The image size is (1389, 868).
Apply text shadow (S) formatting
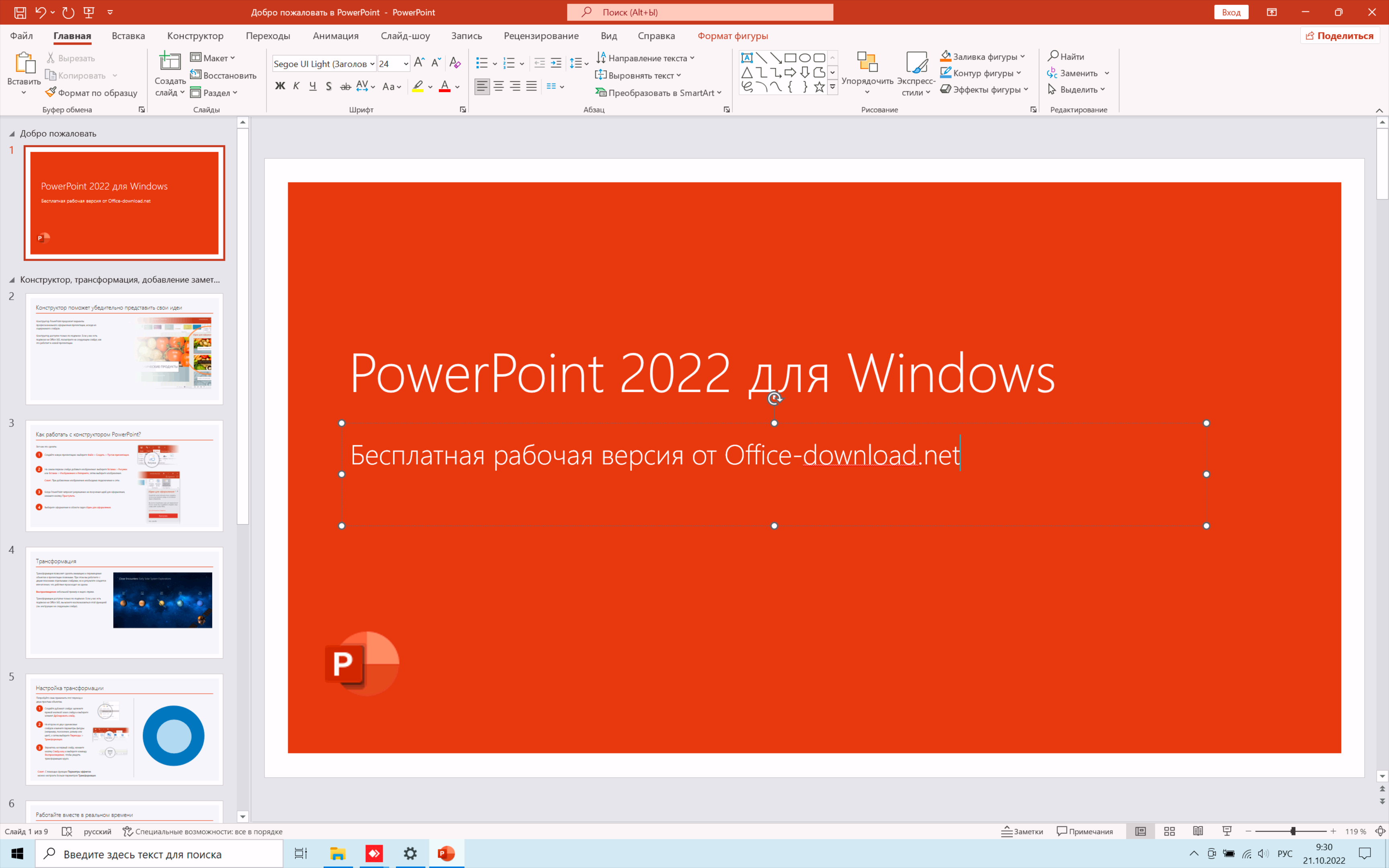(x=328, y=86)
